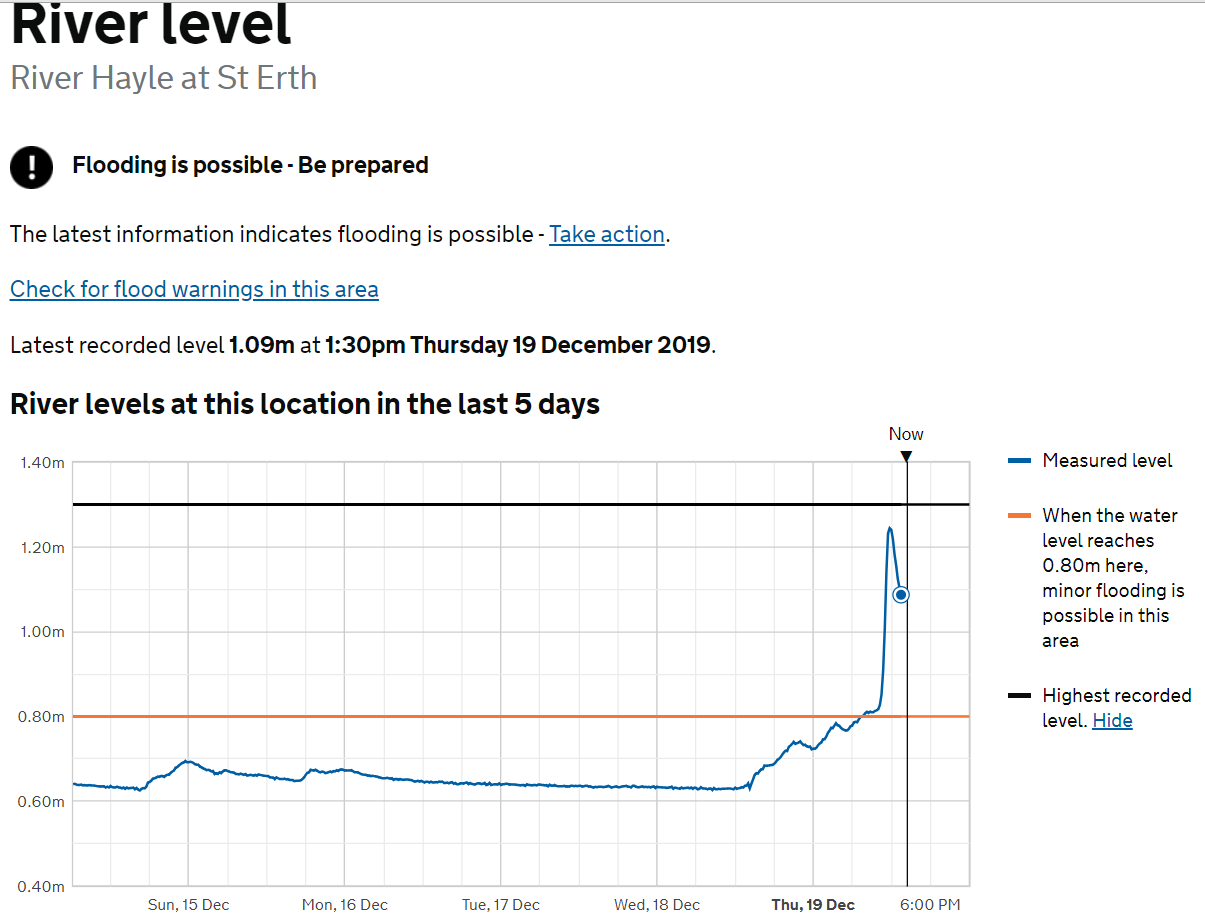This screenshot has height=918, width=1205.
Task: Select the Sun, 15 Dec axis label
Action: pyautogui.click(x=188, y=905)
